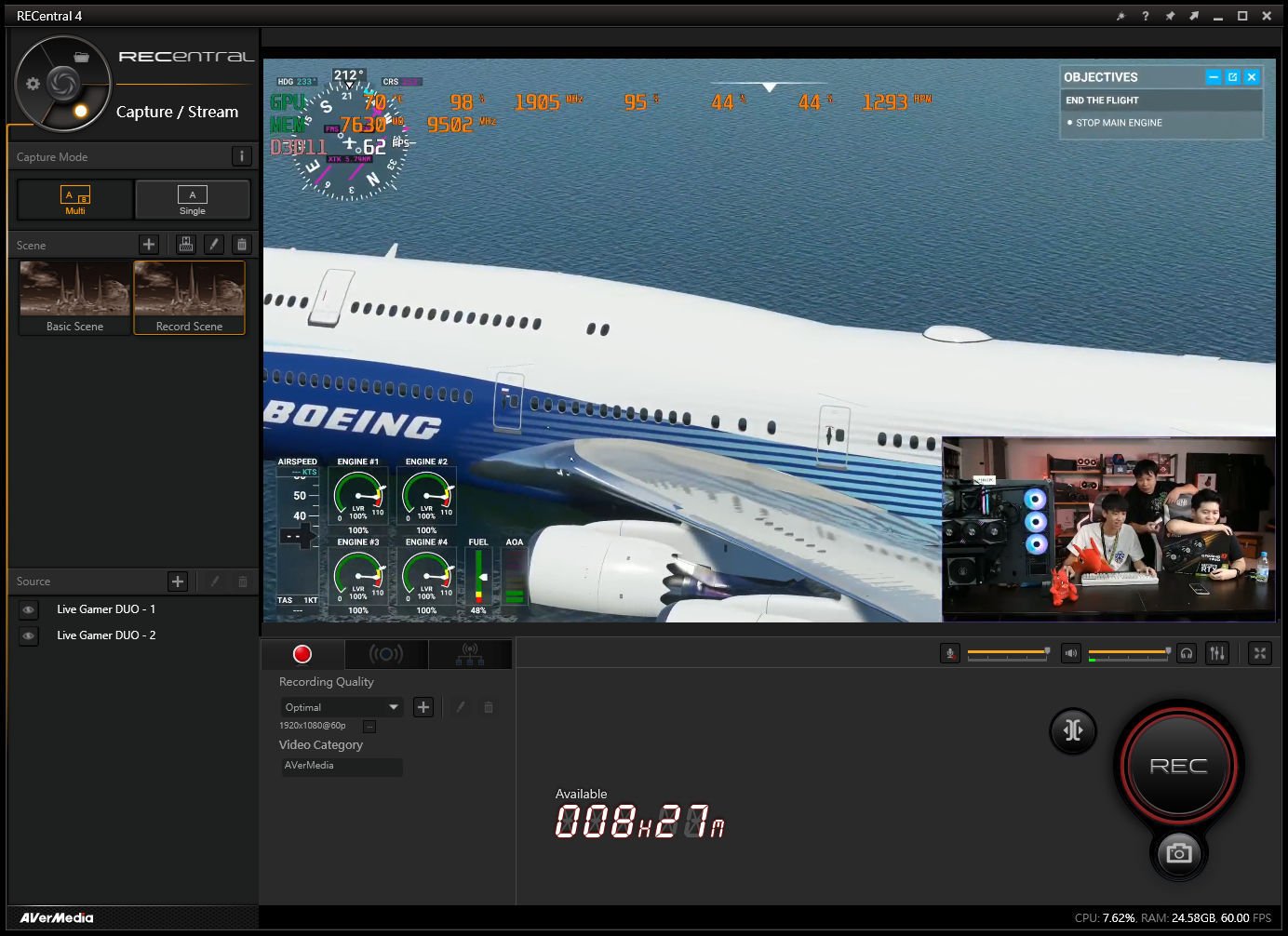Screen dimensions: 1288x936
Task: Pop out the OBJECTIVES panel in preview
Action: click(1232, 77)
